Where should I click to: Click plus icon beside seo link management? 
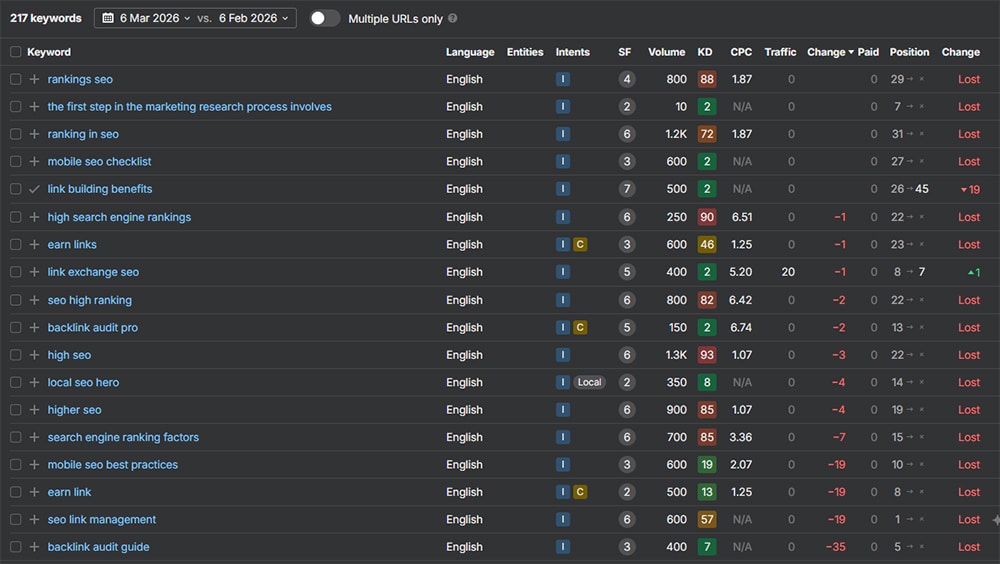click(34, 519)
